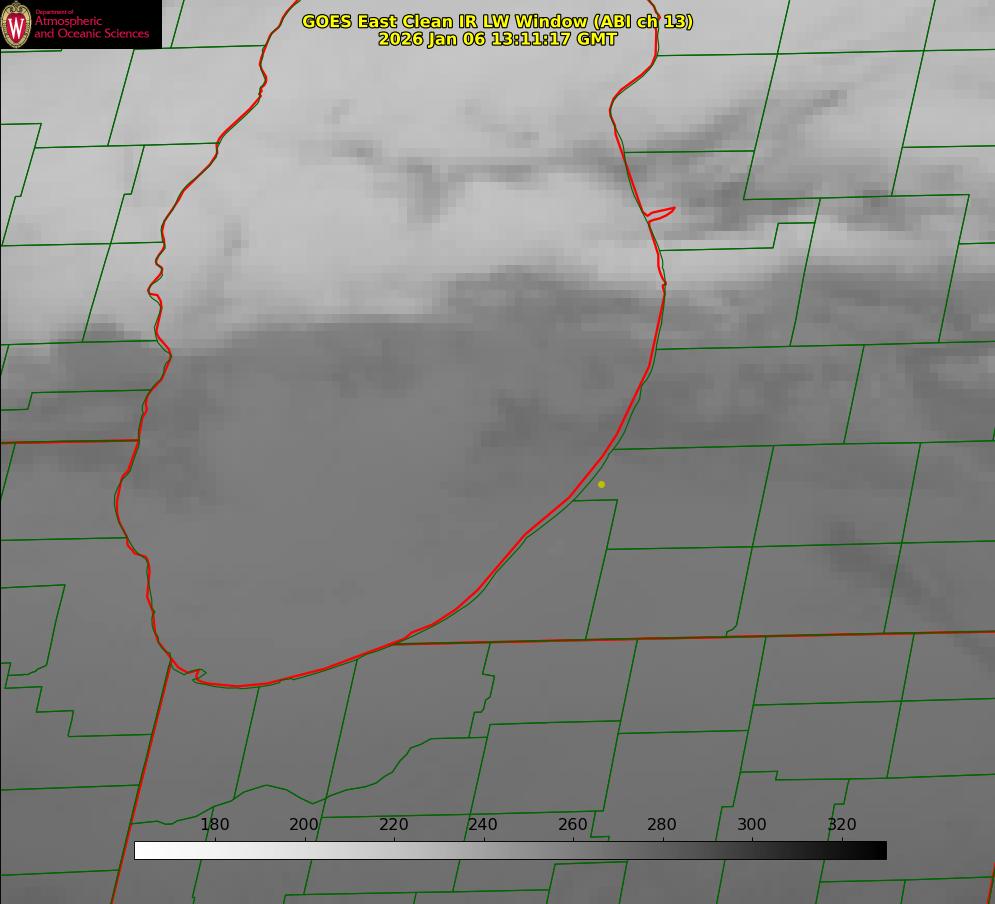
Task: Click the Atmospheric and Oceanic Sciences text
Action: point(91,27)
